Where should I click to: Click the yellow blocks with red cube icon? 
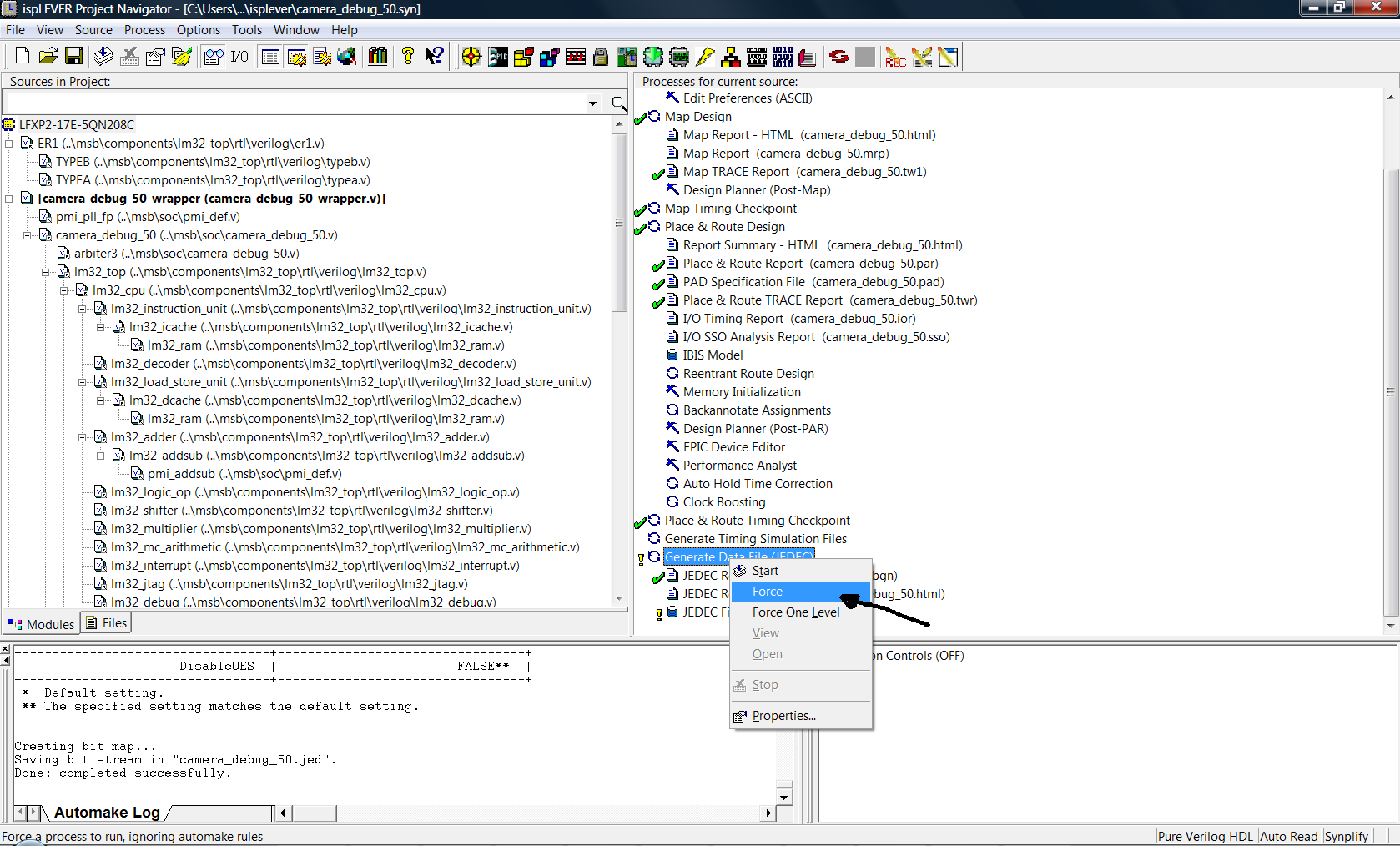[x=524, y=56]
